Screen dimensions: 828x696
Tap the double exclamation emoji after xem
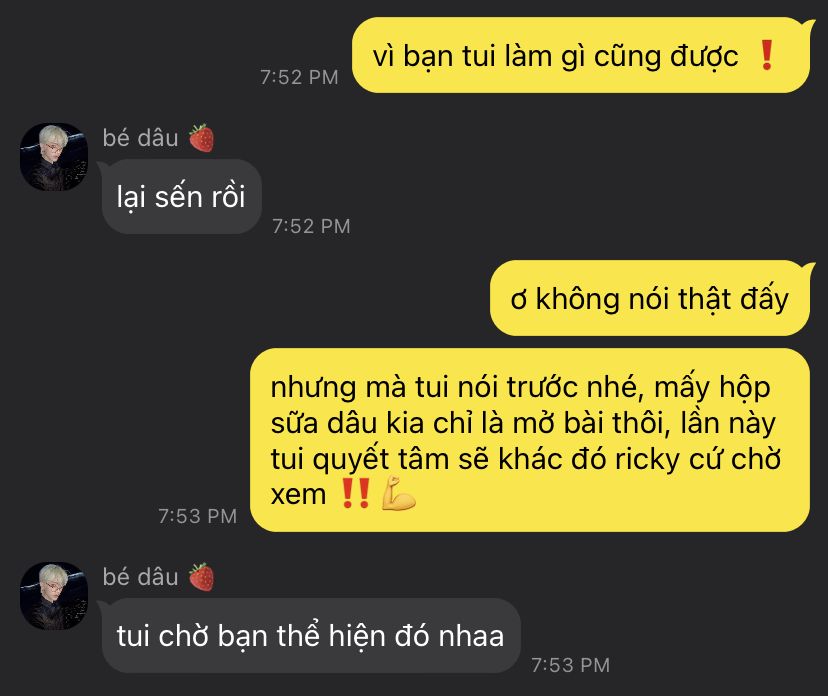coord(355,493)
